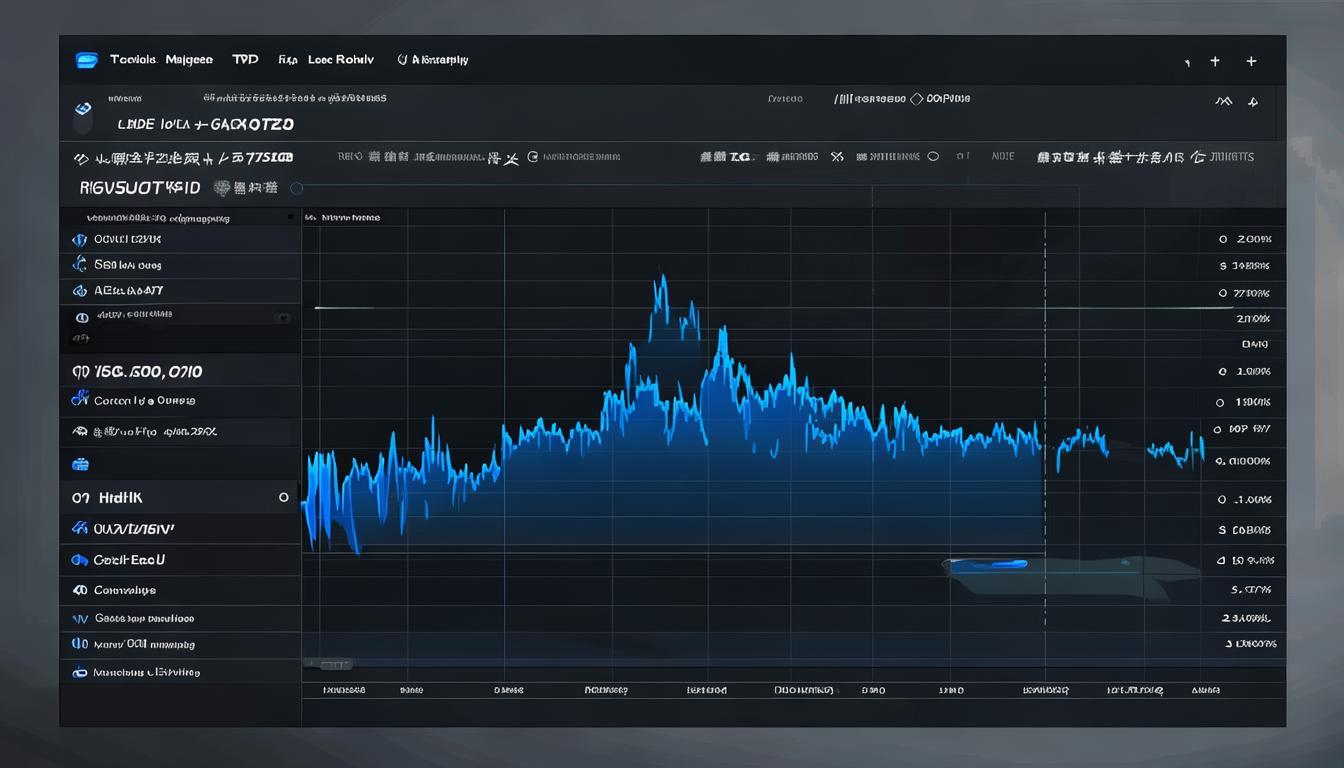Image resolution: width=1344 pixels, height=768 pixels.
Task: Click the "Mmmm fmoee" chart header label
Action: 350,217
